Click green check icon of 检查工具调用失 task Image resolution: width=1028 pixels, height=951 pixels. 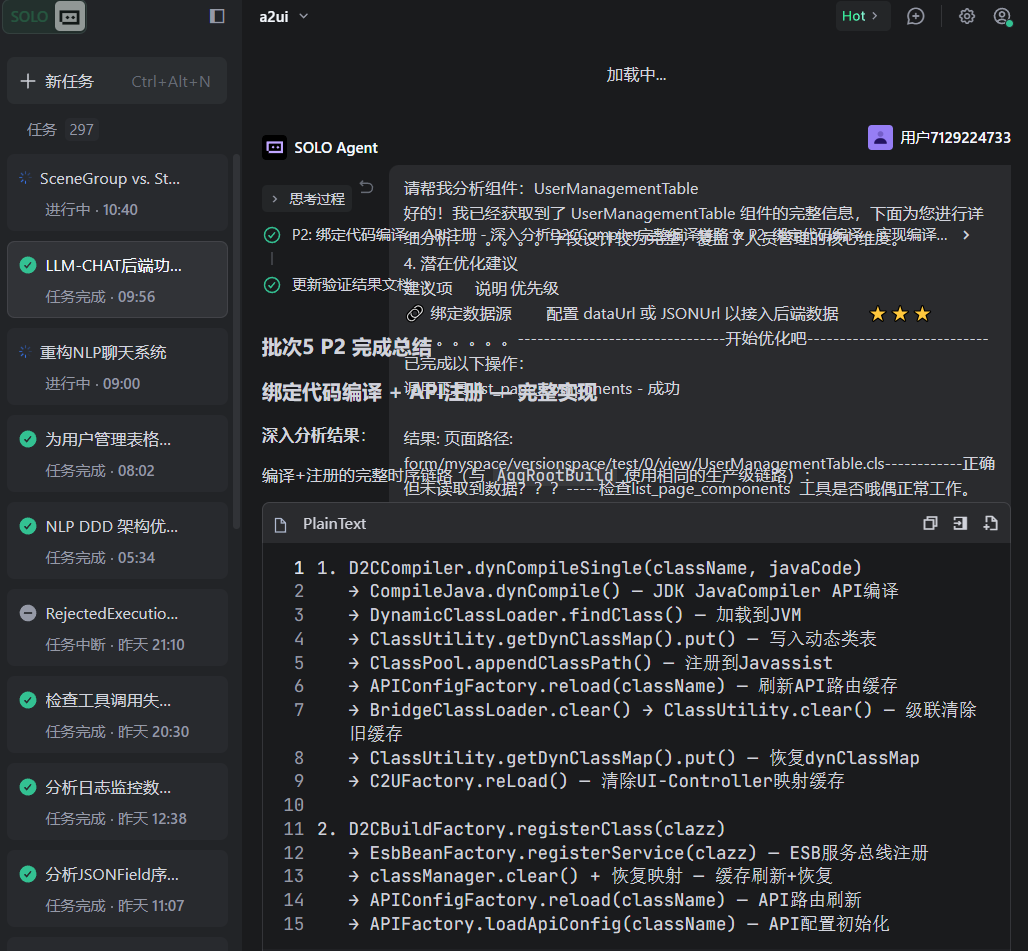(x=28, y=700)
